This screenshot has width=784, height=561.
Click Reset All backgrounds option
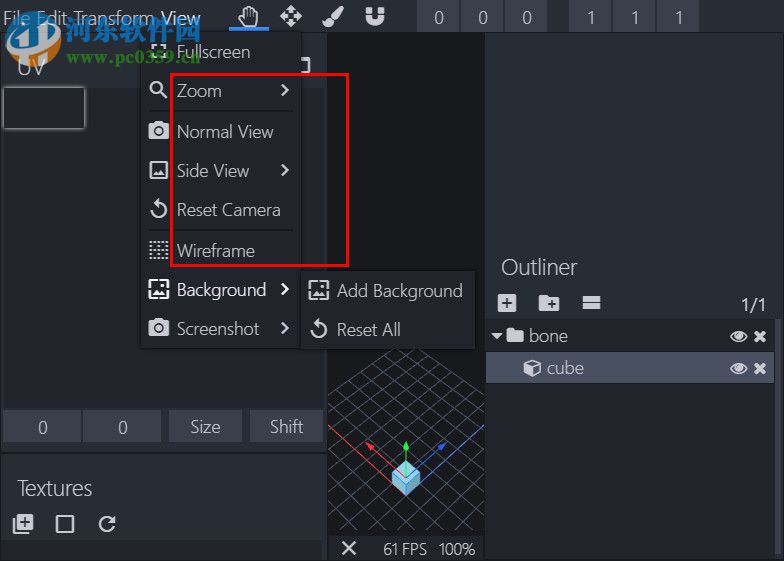[x=387, y=330]
